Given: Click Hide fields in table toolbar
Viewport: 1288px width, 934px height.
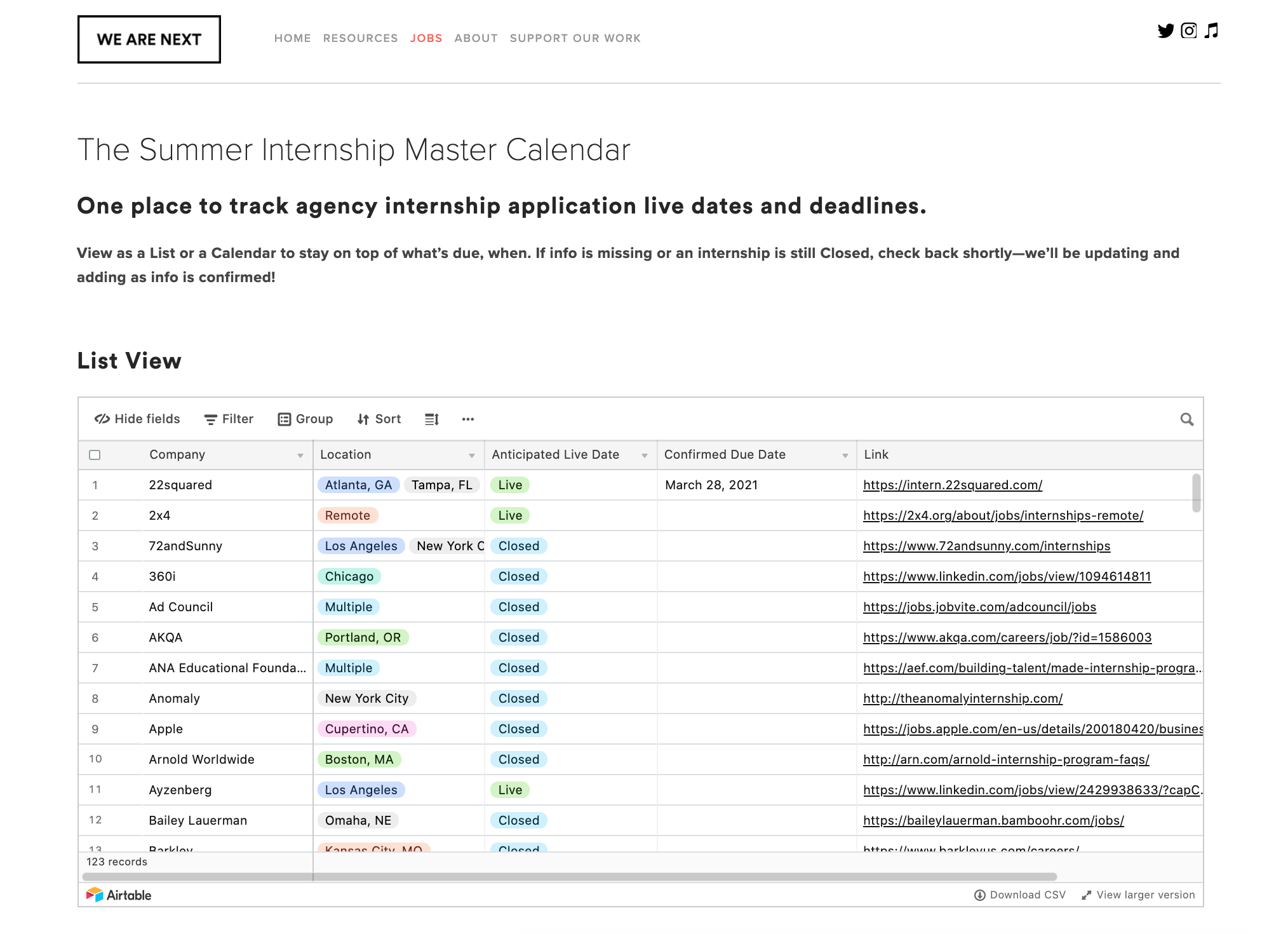Looking at the screenshot, I should point(137,419).
